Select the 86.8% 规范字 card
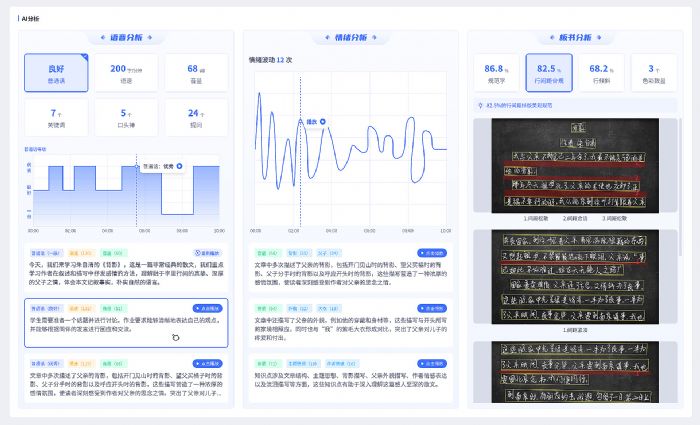 tap(496, 73)
